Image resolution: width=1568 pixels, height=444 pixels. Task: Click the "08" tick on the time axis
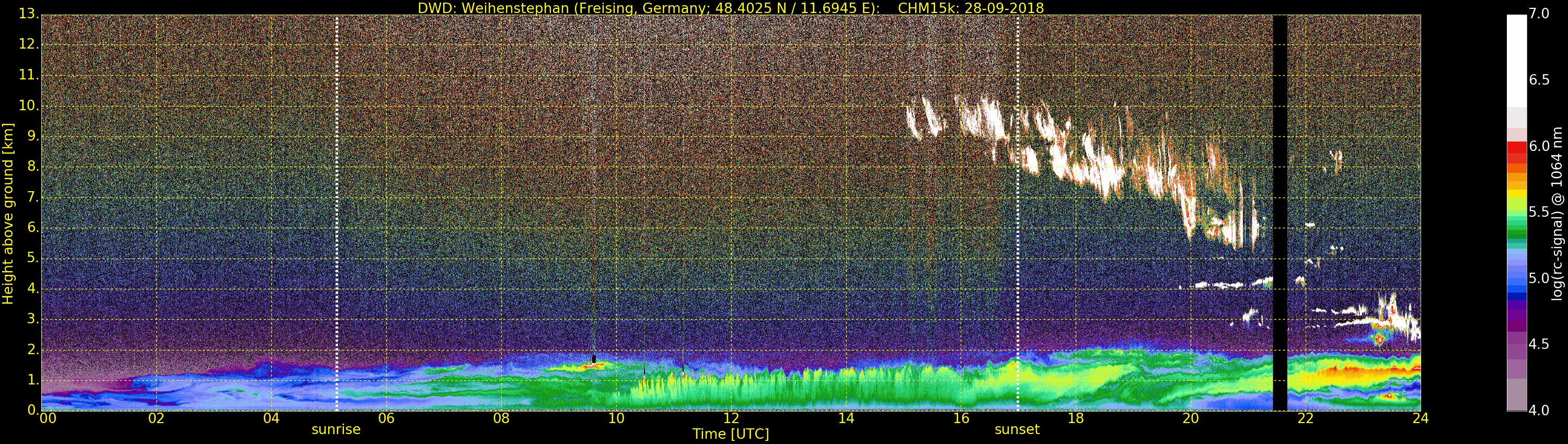coord(501,418)
